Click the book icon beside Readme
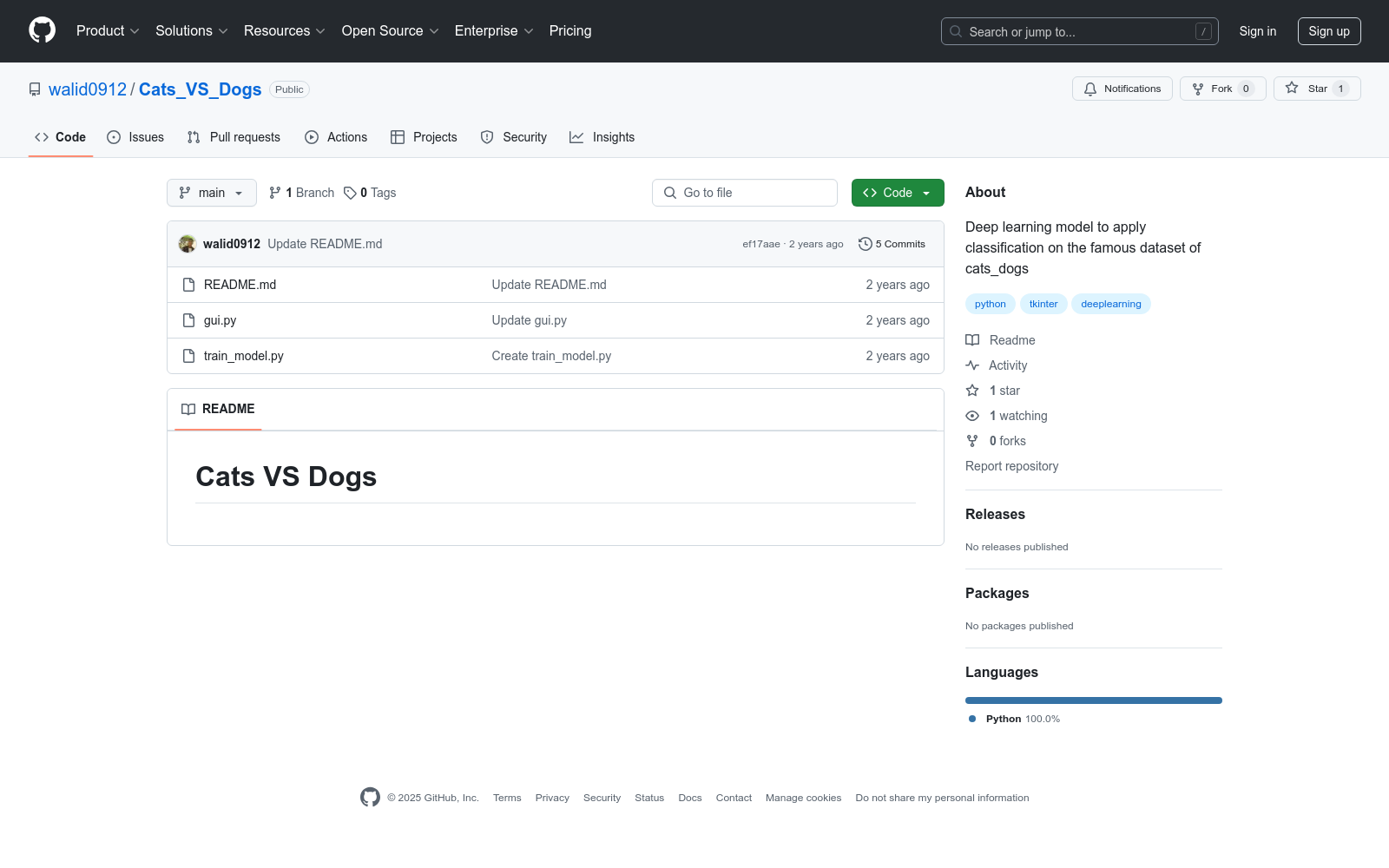The width and height of the screenshot is (1389, 868). (972, 340)
